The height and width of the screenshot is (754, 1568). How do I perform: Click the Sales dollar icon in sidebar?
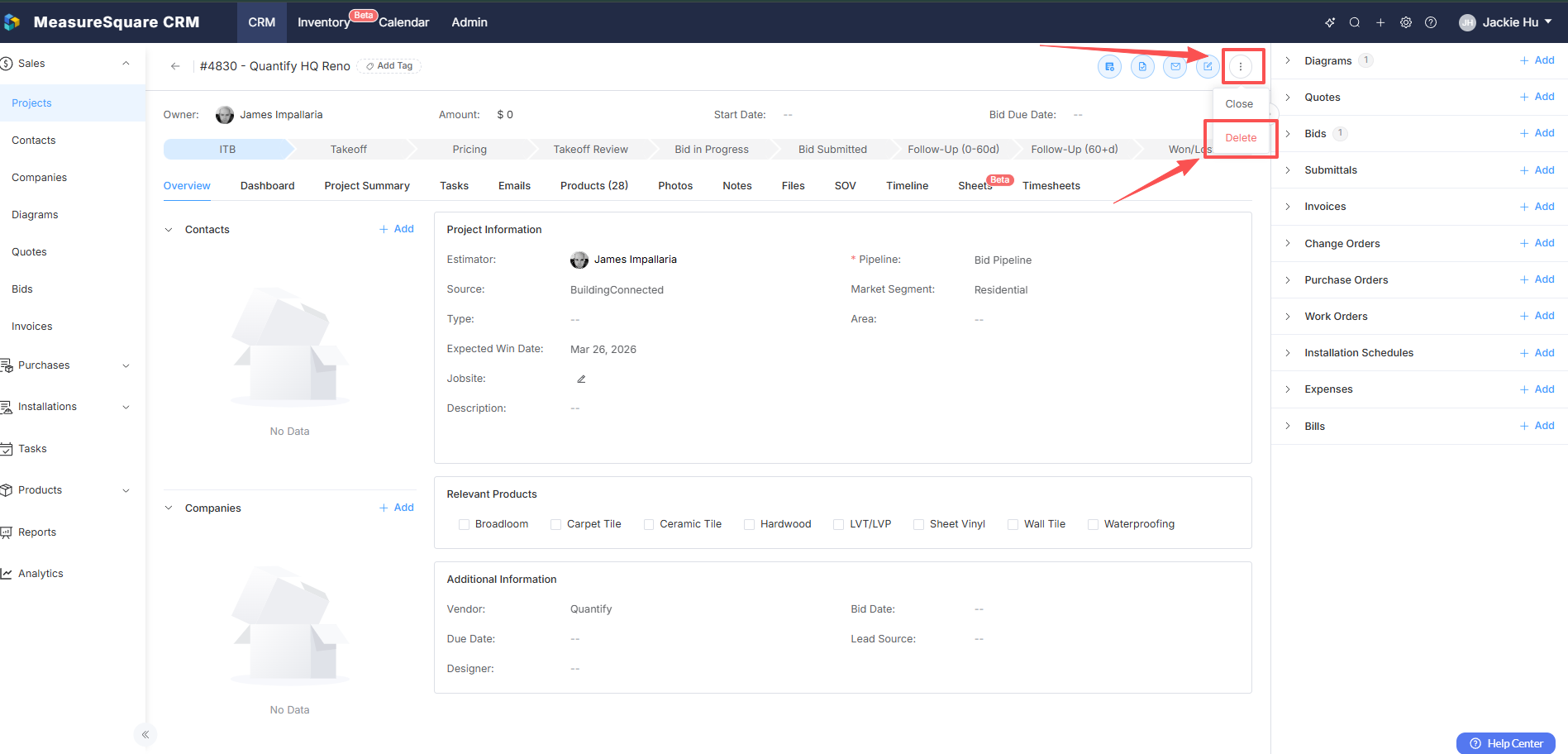[7, 64]
